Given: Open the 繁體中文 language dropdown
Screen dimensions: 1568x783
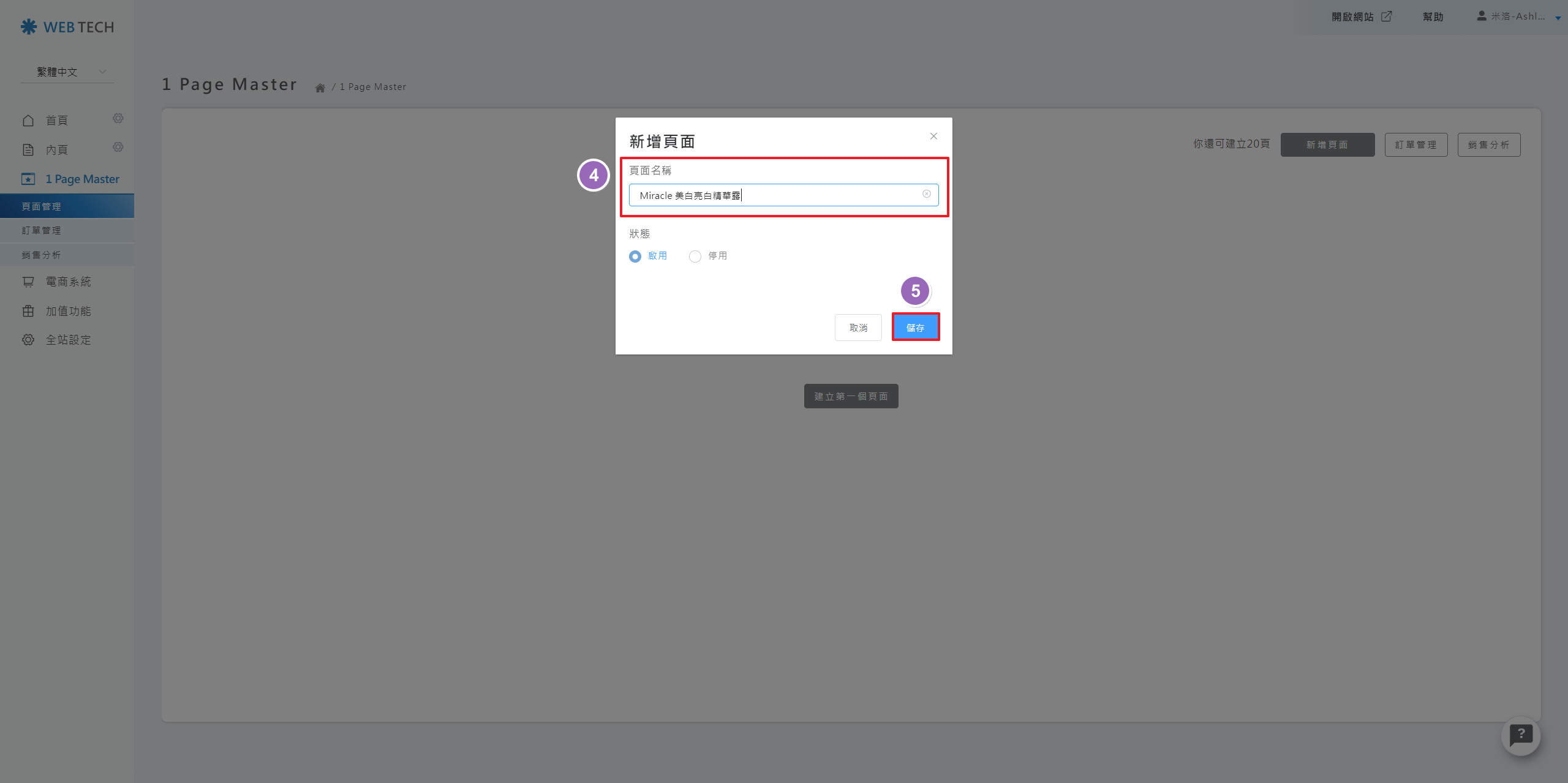Looking at the screenshot, I should (x=67, y=72).
